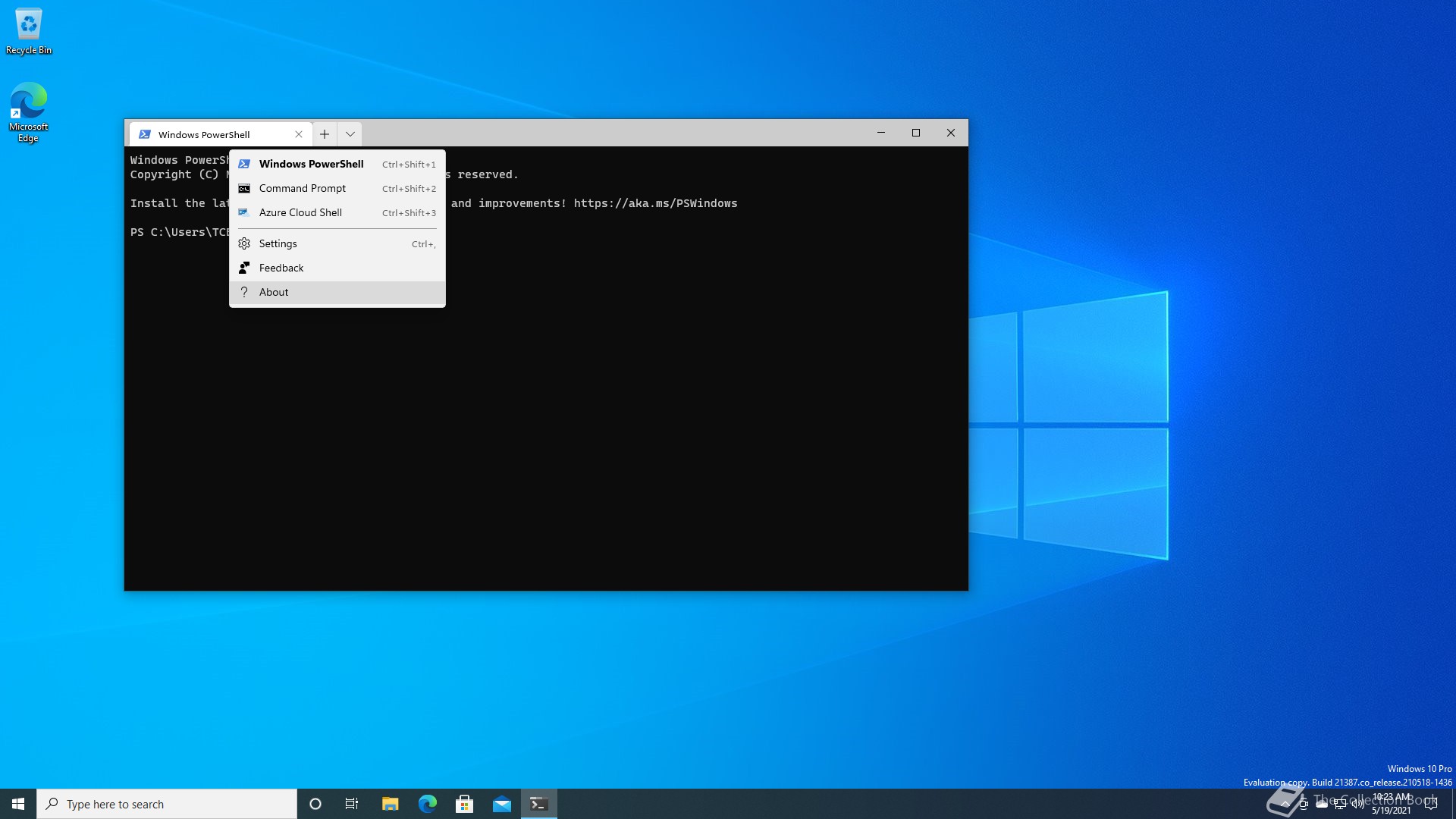This screenshot has width=1456, height=819.
Task: Close the Windows PowerShell tab
Action: (299, 134)
